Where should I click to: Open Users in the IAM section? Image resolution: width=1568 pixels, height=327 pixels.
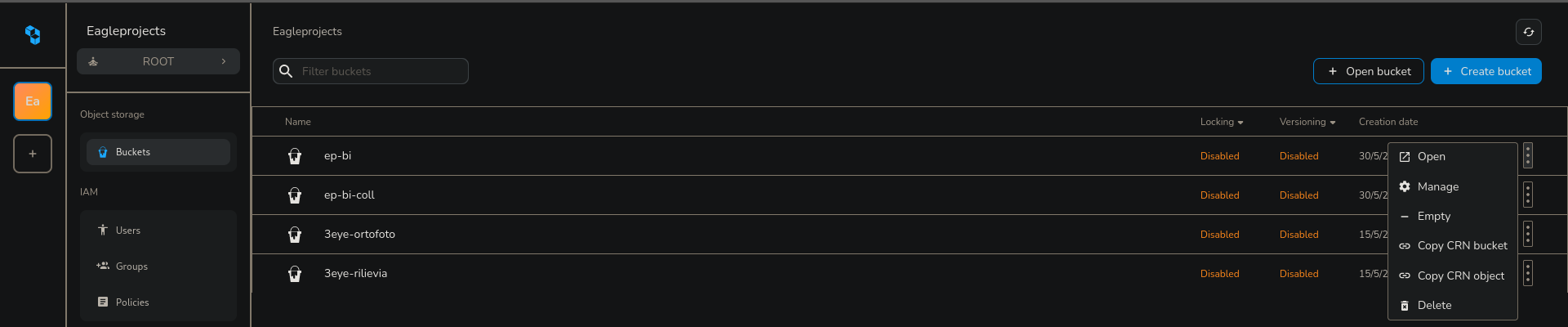pos(128,231)
